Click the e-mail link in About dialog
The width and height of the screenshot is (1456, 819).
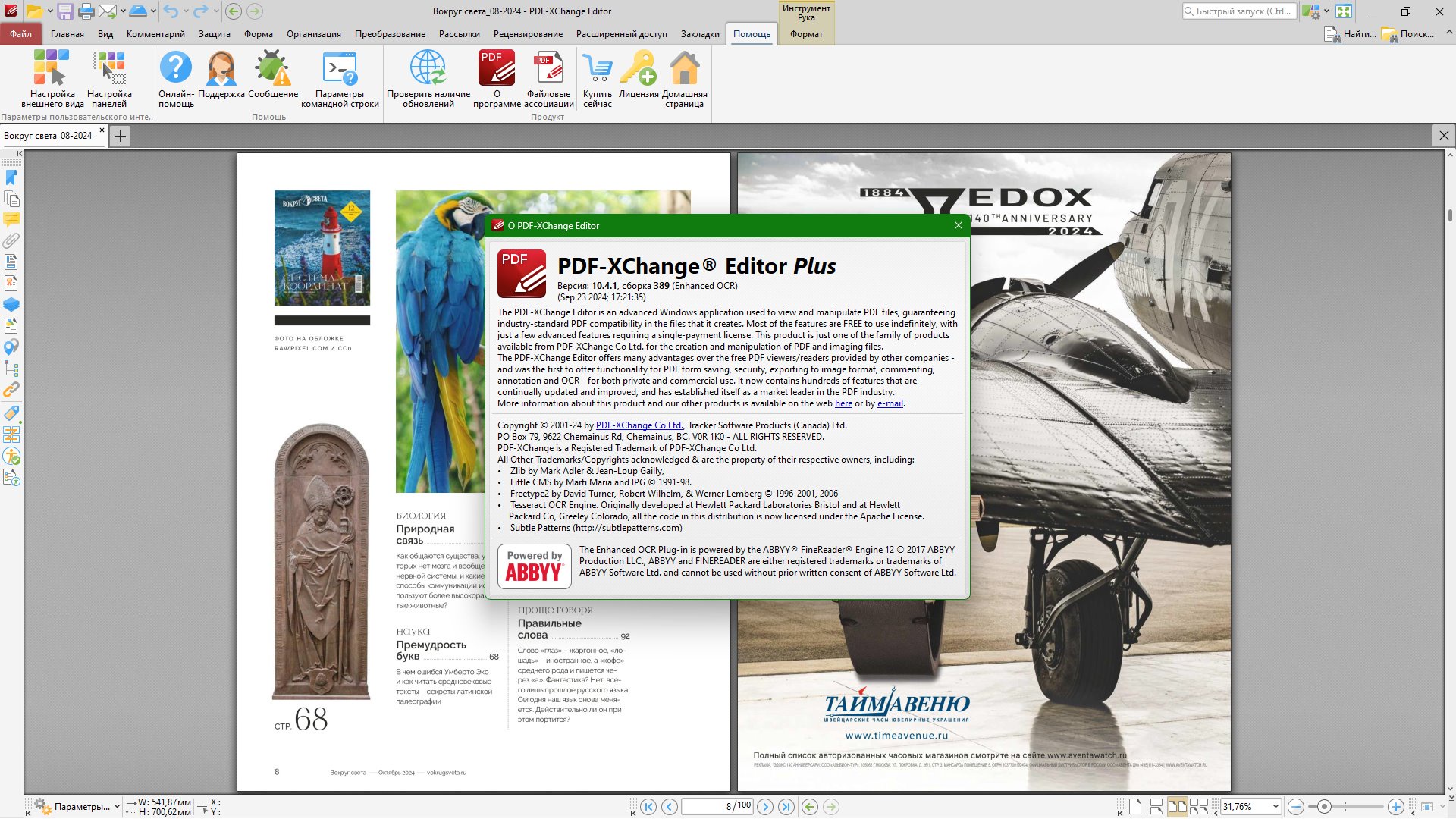890,403
